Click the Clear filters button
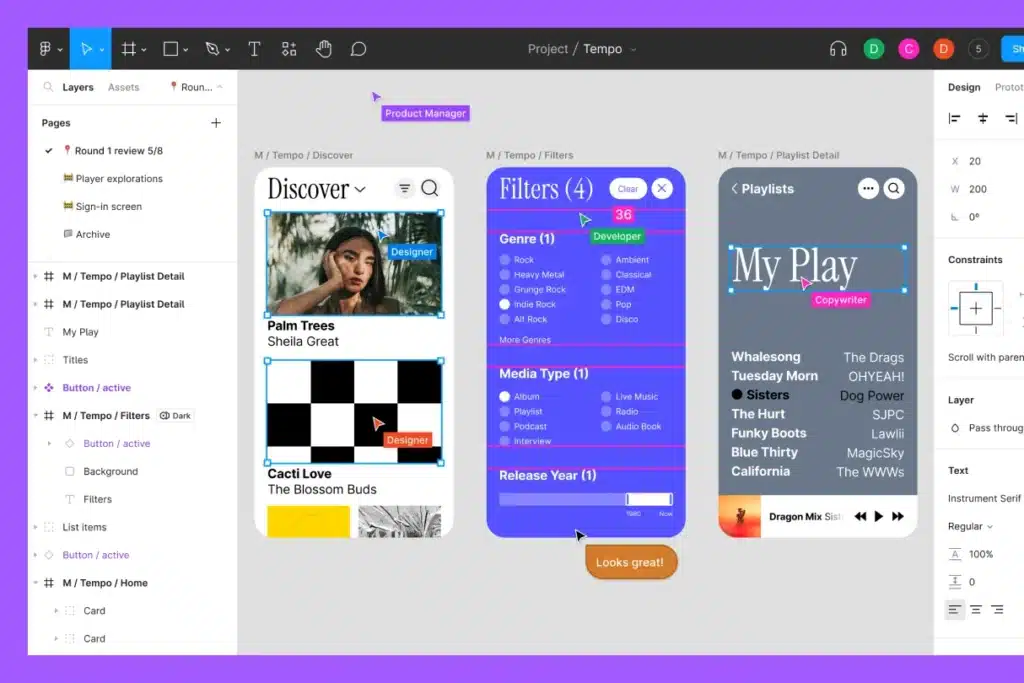 coord(628,189)
